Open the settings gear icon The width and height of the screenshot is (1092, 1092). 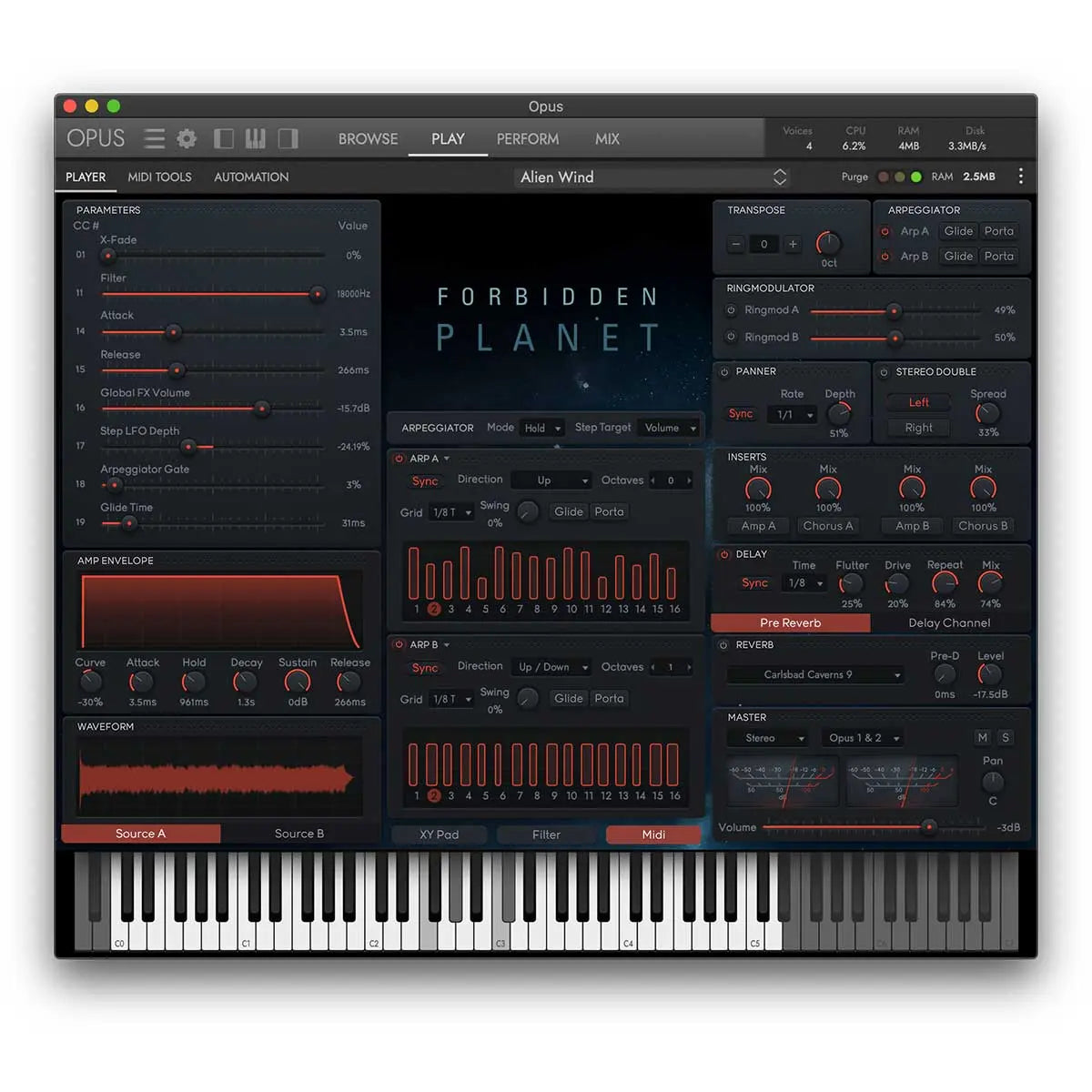[x=187, y=138]
